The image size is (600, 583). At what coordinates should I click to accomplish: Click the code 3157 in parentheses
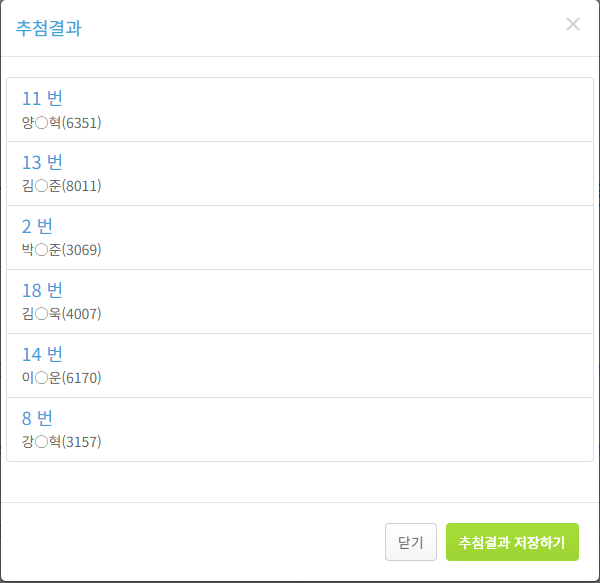point(82,442)
